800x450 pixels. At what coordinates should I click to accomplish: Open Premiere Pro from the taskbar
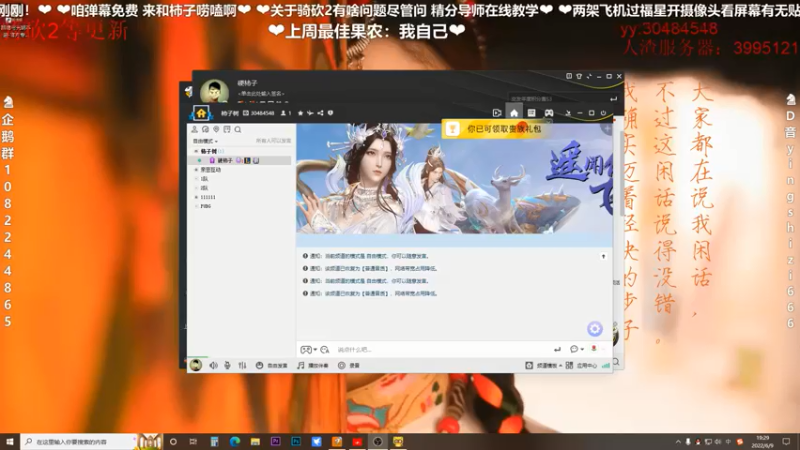276,441
